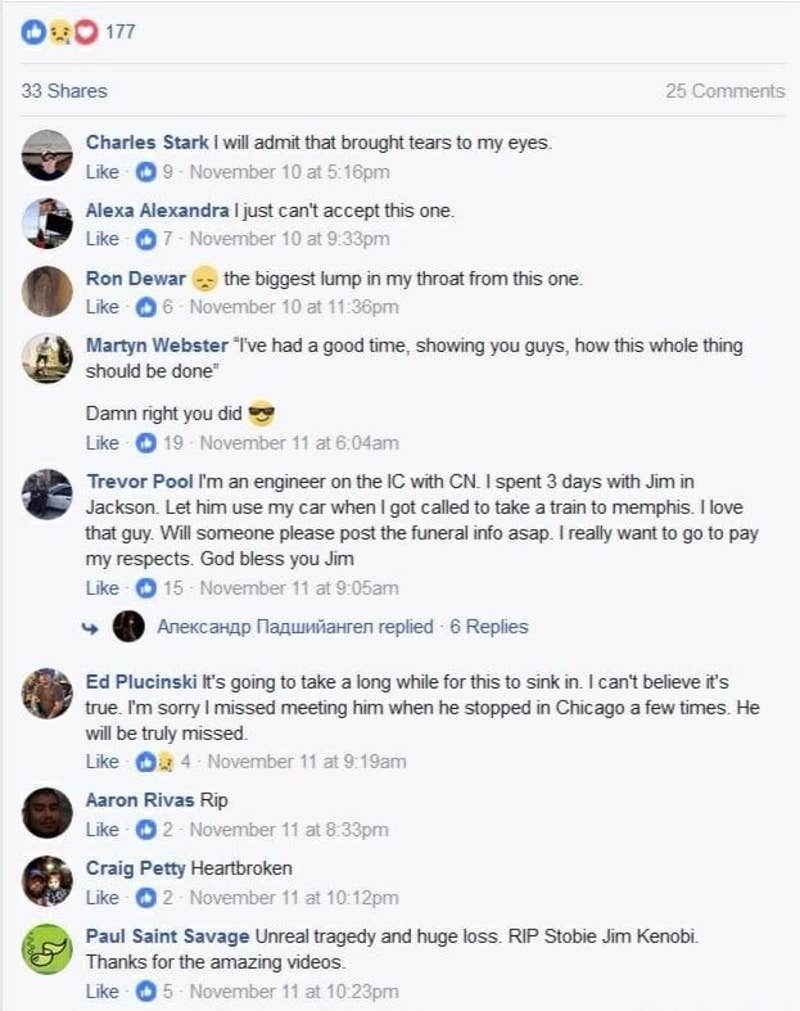
Task: Open the 33 Shares list
Action: [64, 91]
